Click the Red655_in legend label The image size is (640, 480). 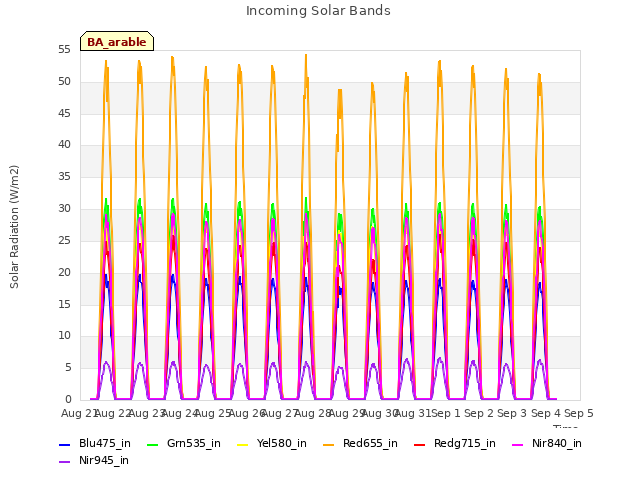pyautogui.click(x=370, y=443)
